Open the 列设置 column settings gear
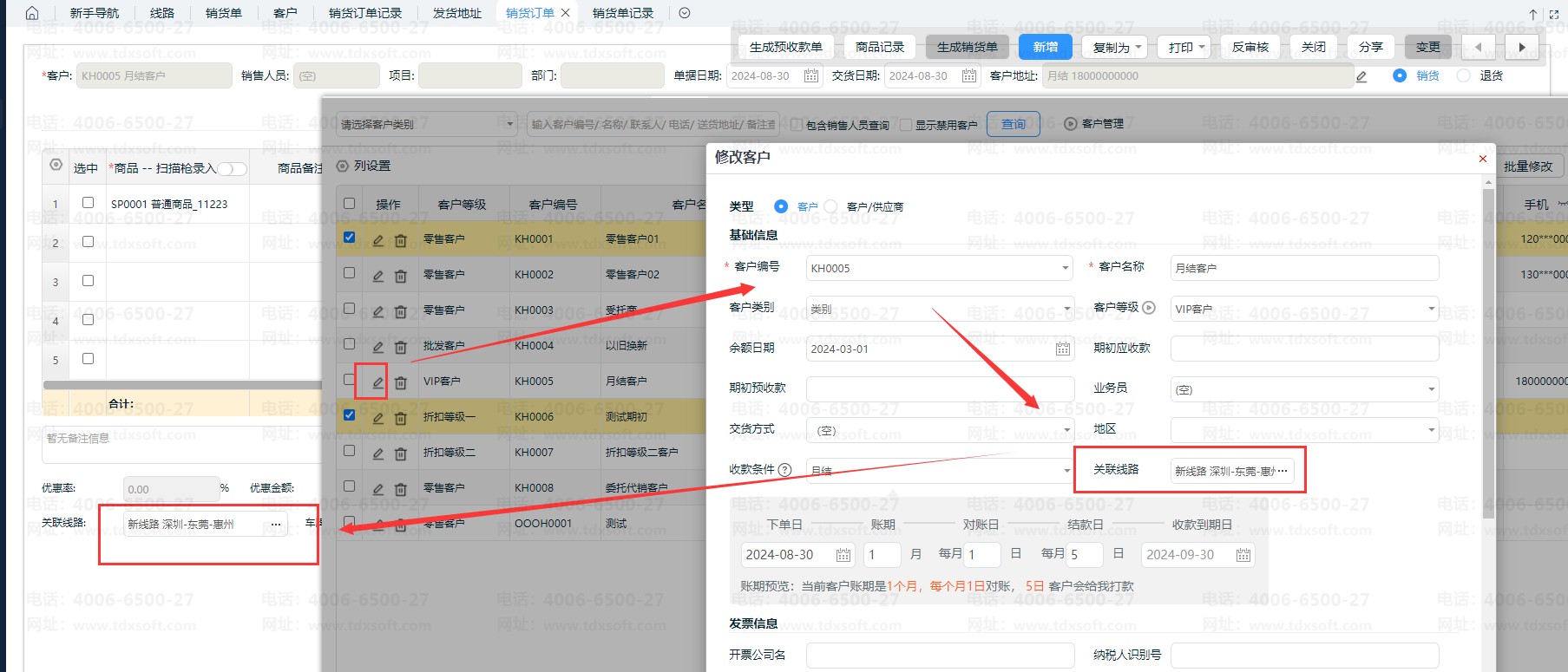This screenshot has height=672, width=1568. (342, 166)
